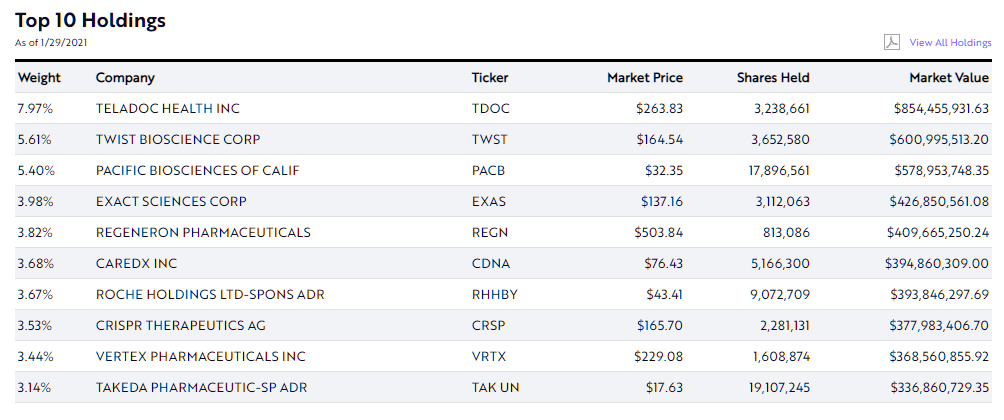Viewport: 1004px width, 420px height.
Task: Click the Company column header
Action: click(125, 78)
